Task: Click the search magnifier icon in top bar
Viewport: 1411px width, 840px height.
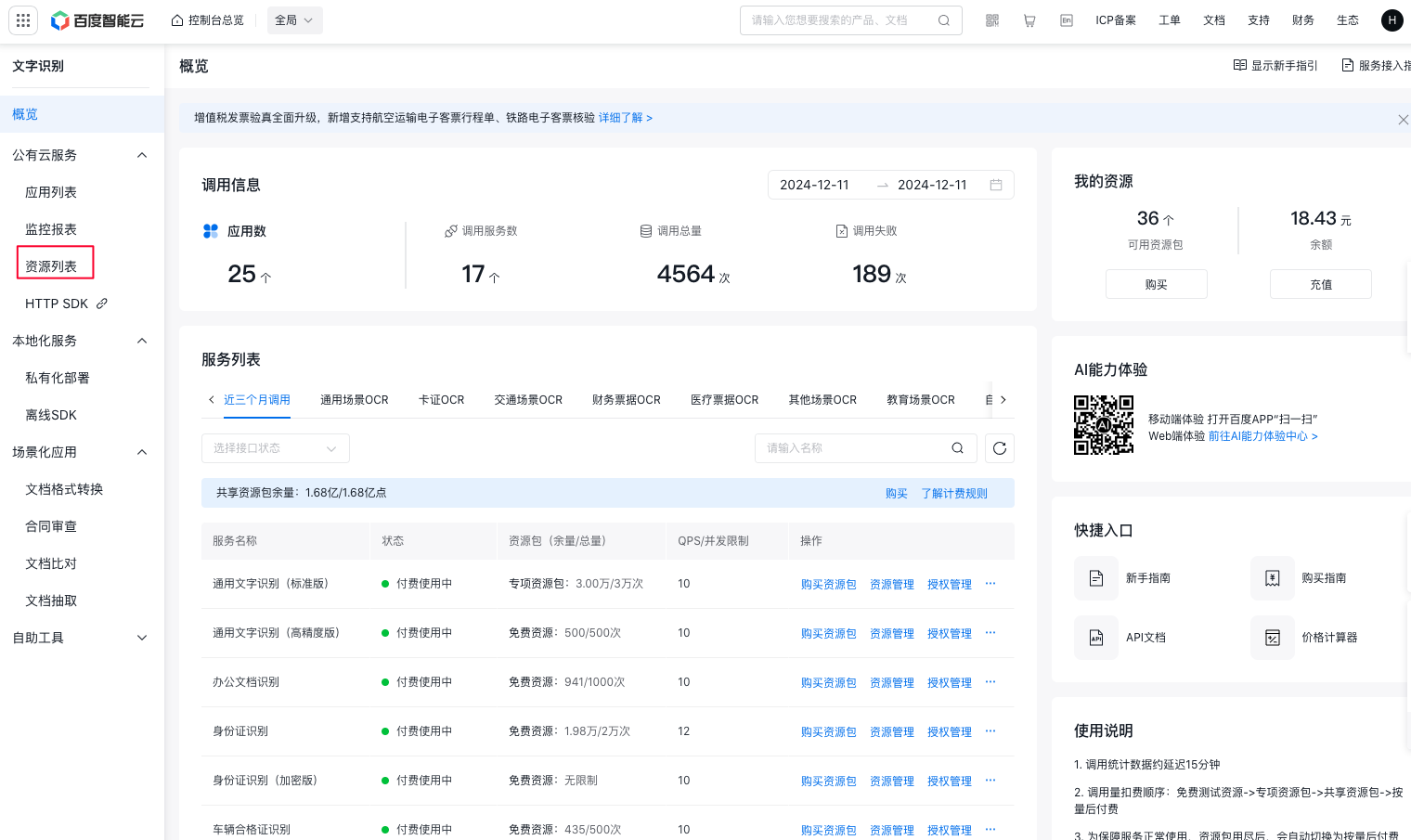Action: point(944,20)
